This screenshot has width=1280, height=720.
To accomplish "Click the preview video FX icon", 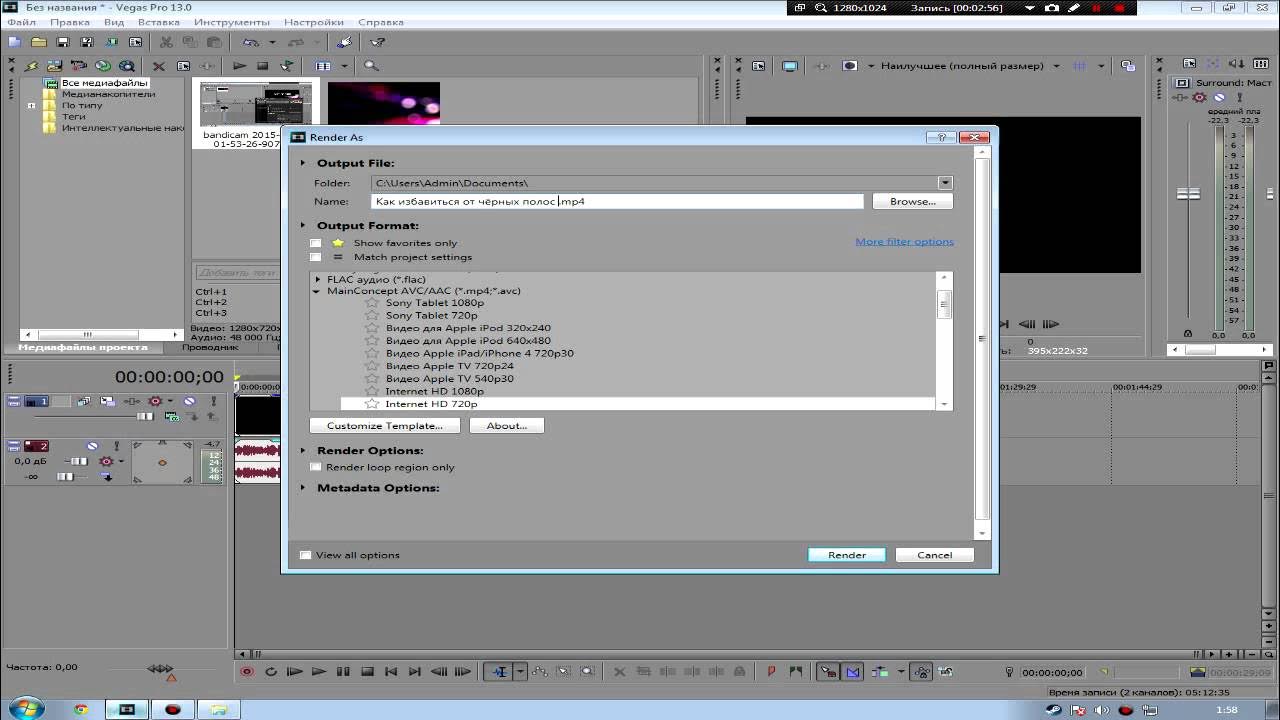I will coord(822,66).
